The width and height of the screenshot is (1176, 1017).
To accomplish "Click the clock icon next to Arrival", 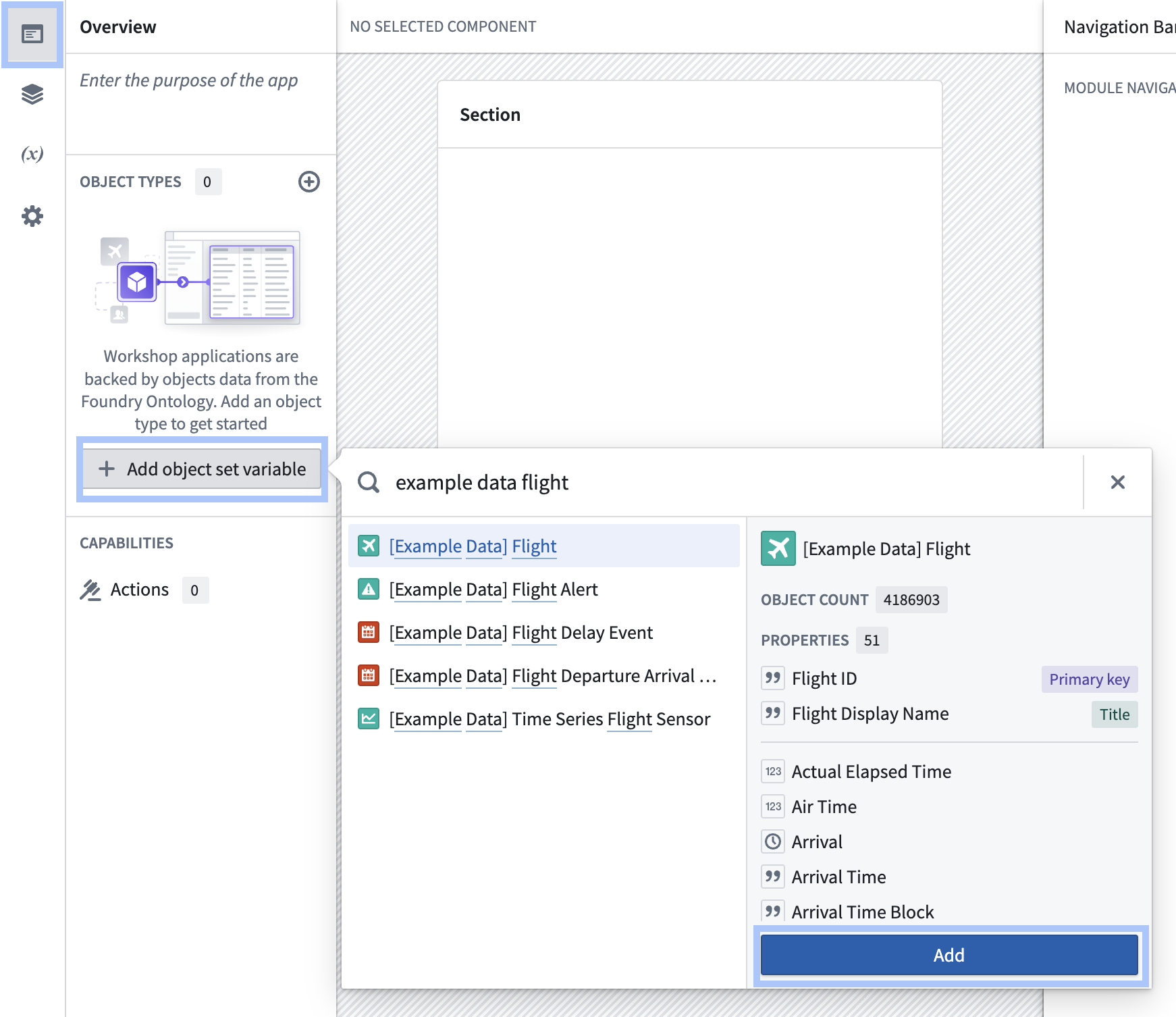I will click(773, 842).
